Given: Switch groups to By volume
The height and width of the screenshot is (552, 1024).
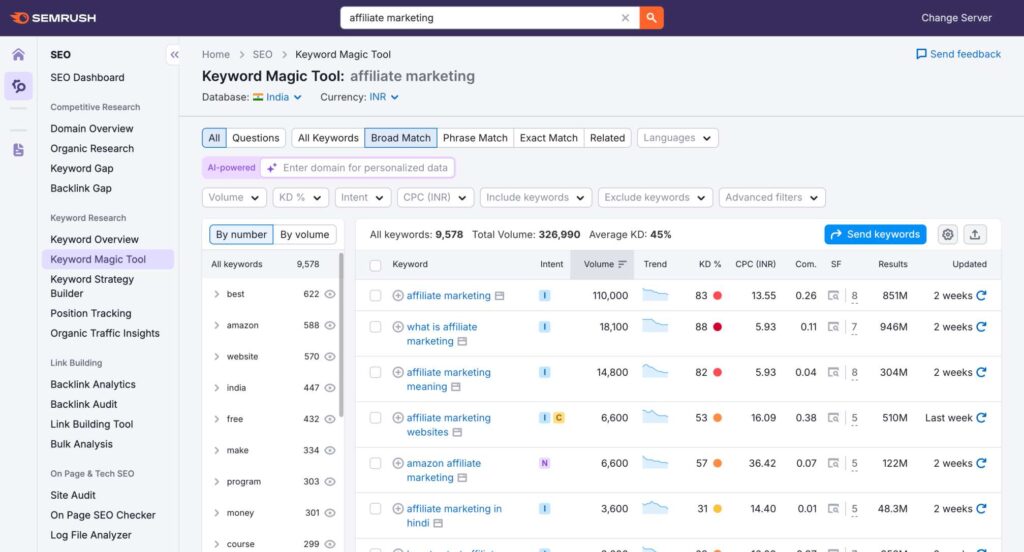Looking at the screenshot, I should pos(304,235).
